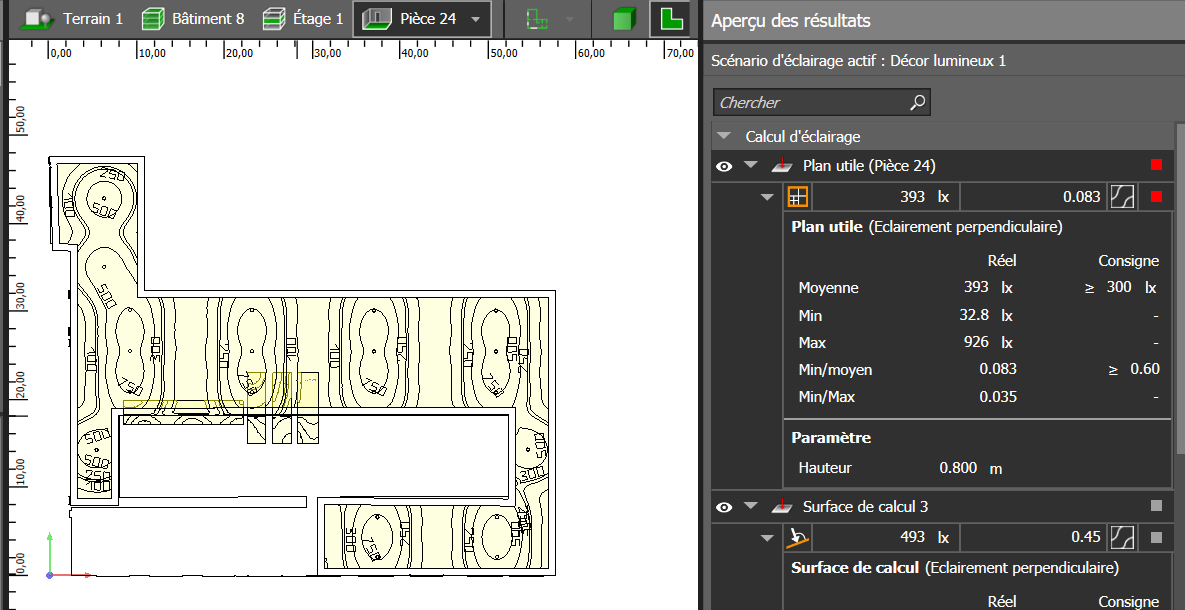This screenshot has height=610, width=1185.
Task: Collapse the Calcul d'éclairage section
Action: [725, 136]
